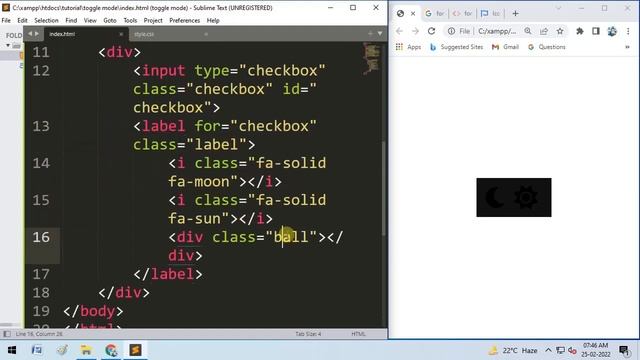Click the "ball" class name in code
Screen dimensions: 640x360
291,237
